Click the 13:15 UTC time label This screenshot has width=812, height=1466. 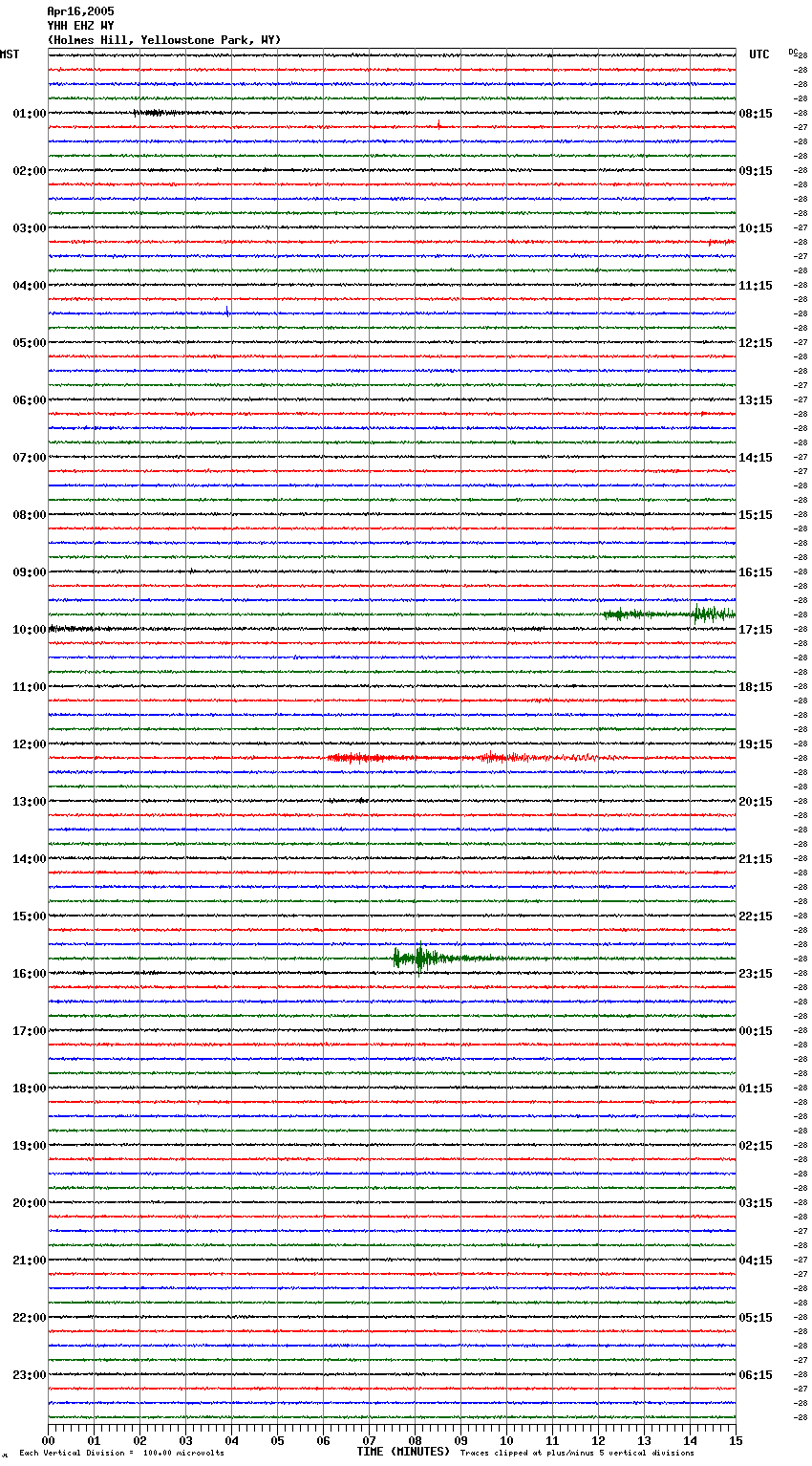coord(756,400)
